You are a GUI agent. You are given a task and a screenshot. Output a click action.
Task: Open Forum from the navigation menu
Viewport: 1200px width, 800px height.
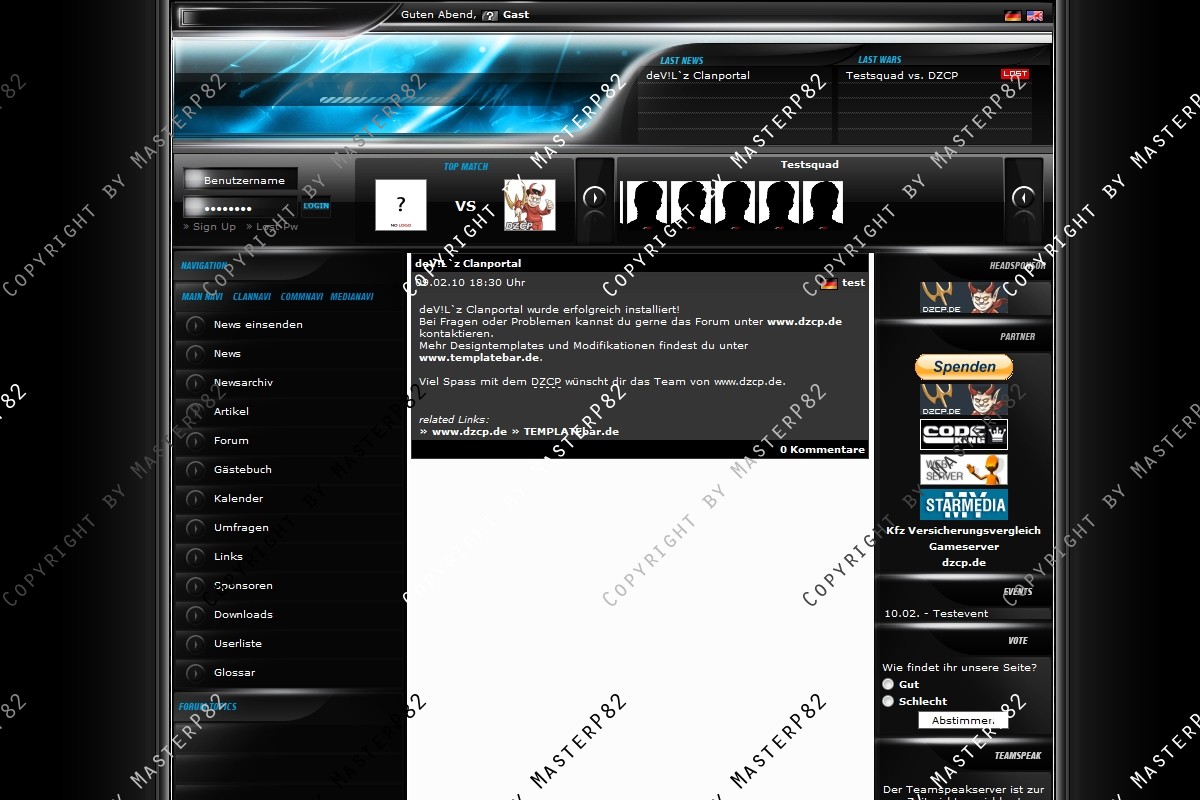click(x=231, y=441)
